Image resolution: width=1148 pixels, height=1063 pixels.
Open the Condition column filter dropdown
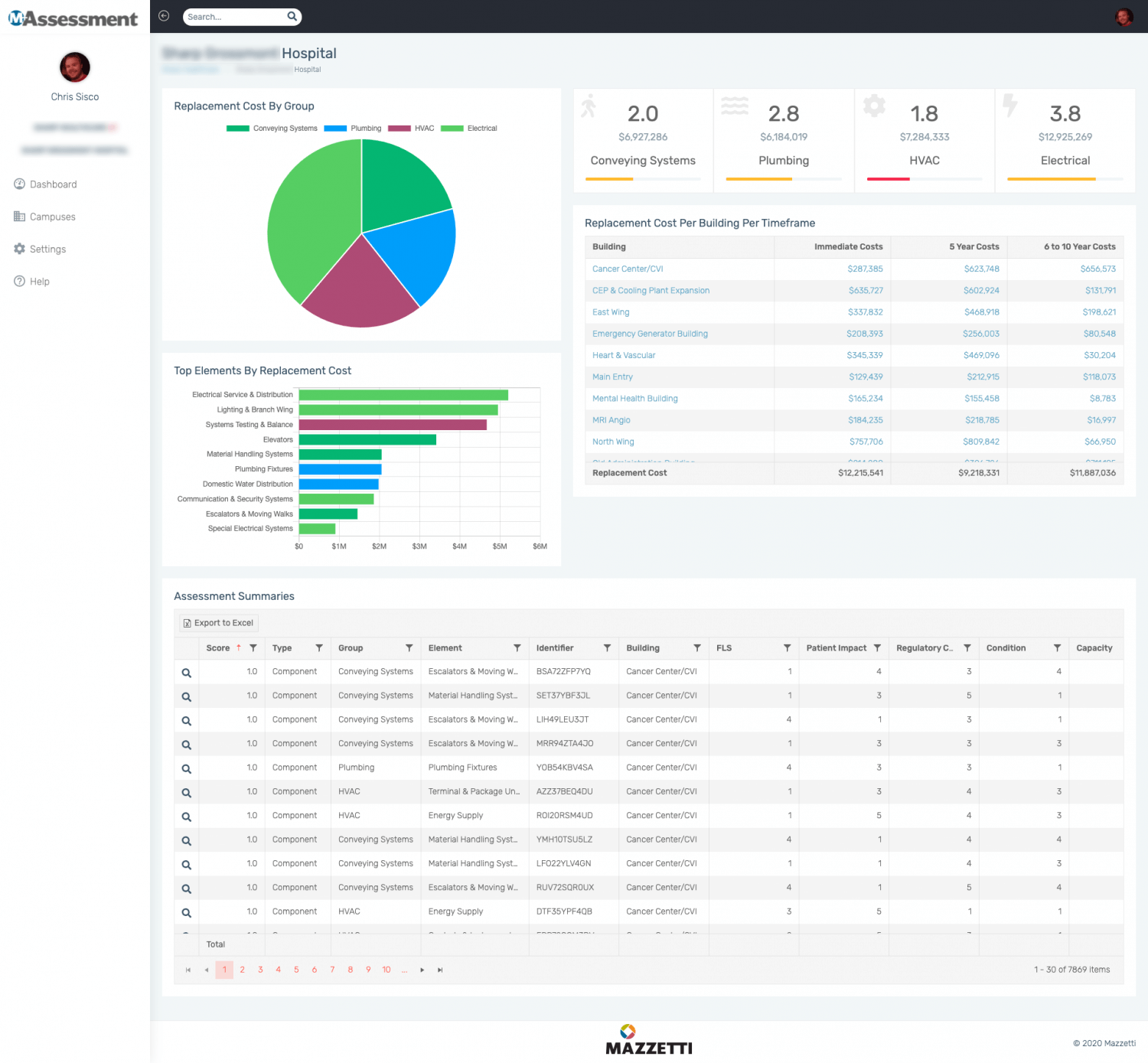pos(1058,648)
